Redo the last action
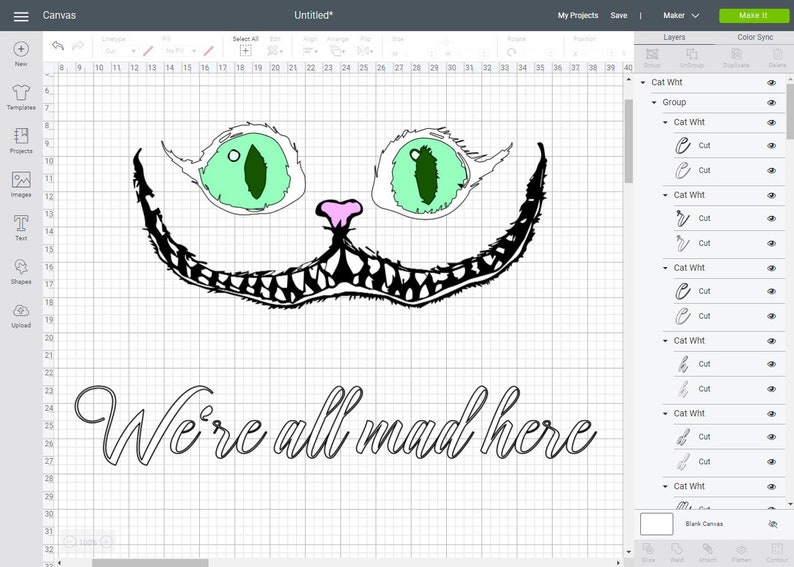 click(x=77, y=46)
